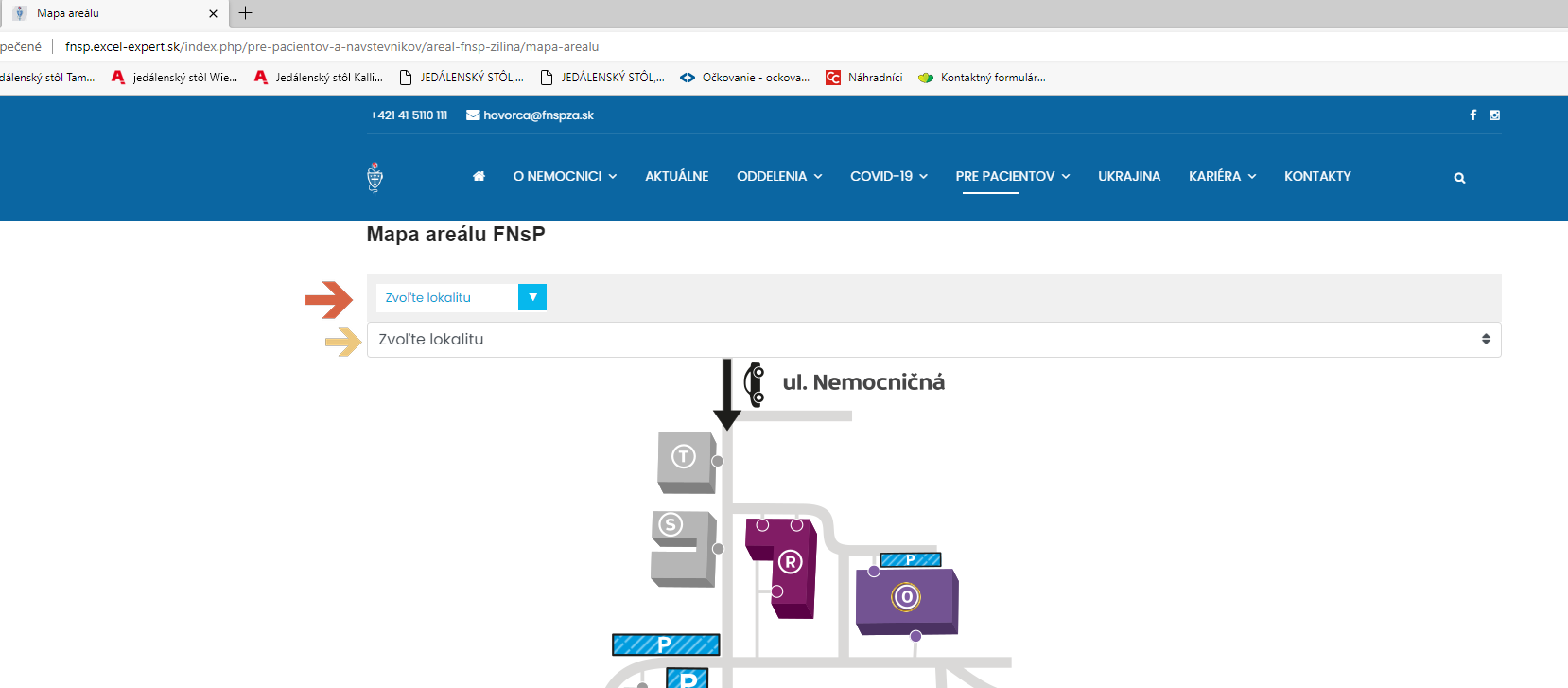Go to KONTAKTY page
The height and width of the screenshot is (688, 1568).
click(1317, 176)
